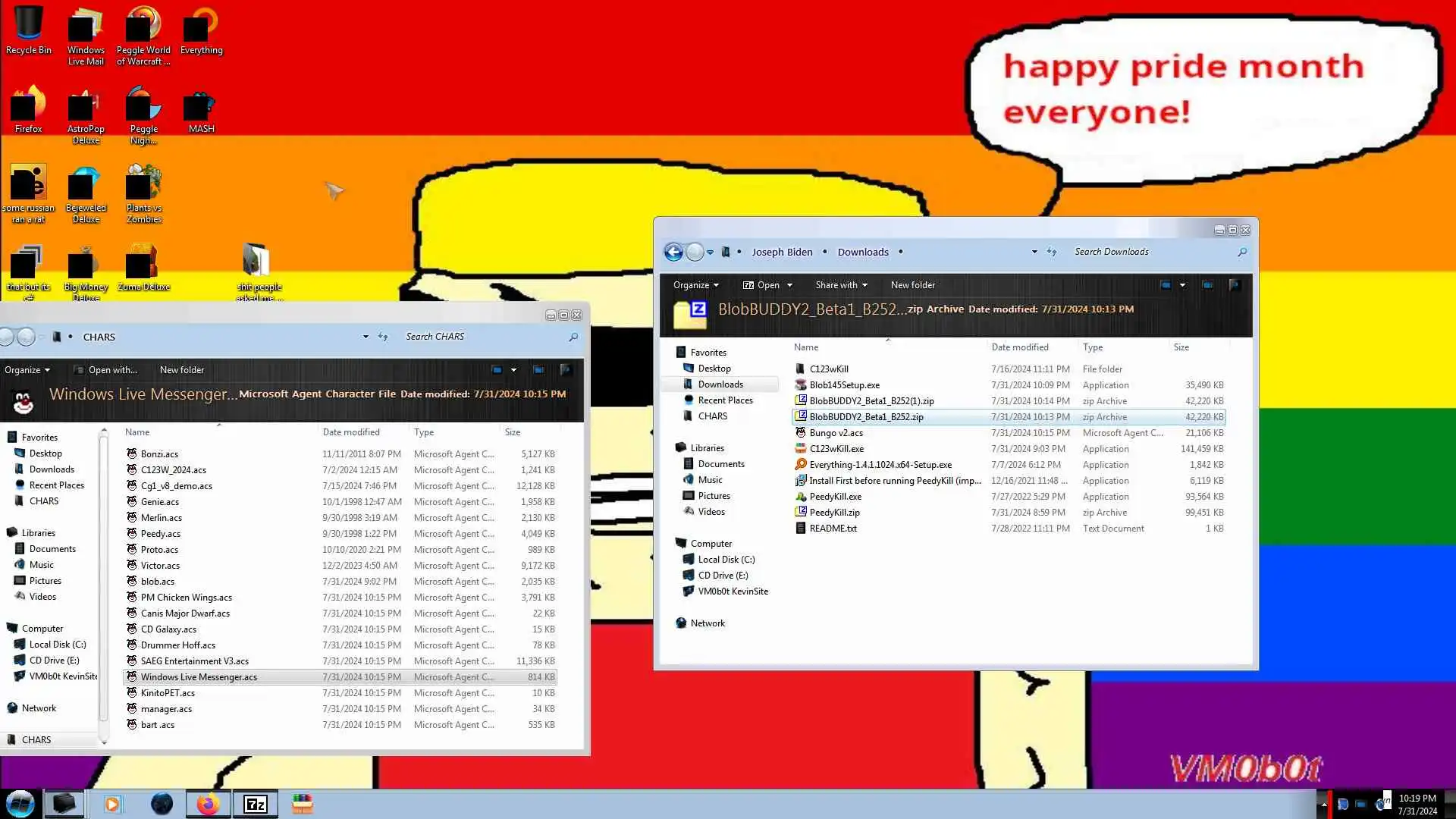Sort the CHARS list by the Size column
Viewport: 1456px width, 819px height.
513,432
